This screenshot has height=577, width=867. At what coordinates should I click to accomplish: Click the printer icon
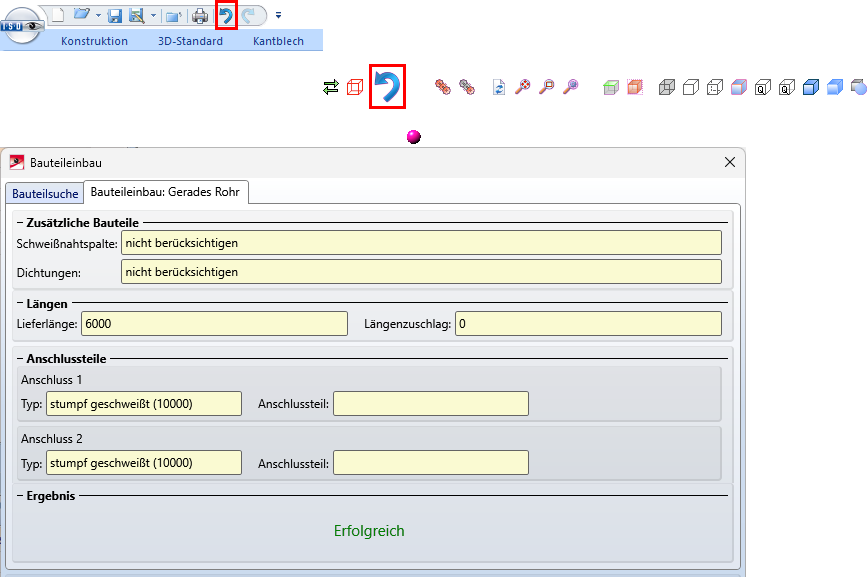(200, 15)
